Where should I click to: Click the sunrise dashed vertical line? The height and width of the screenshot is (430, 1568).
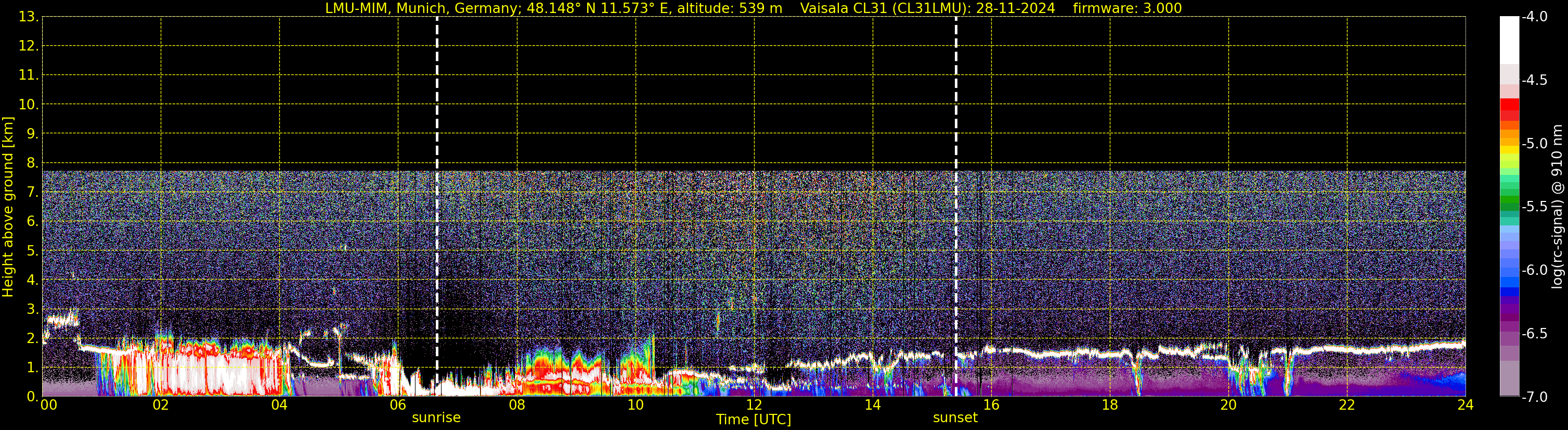coord(437,206)
